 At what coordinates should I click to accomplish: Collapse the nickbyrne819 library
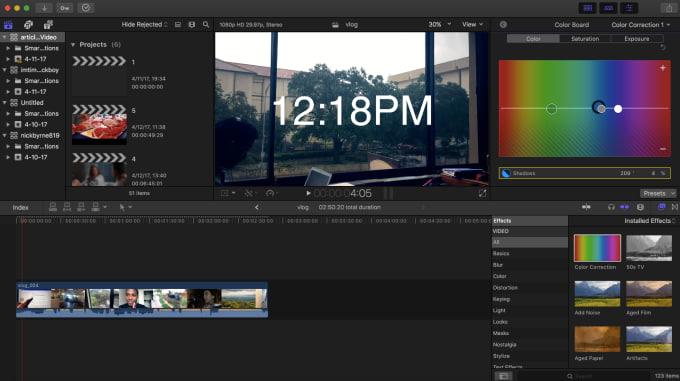(4, 136)
